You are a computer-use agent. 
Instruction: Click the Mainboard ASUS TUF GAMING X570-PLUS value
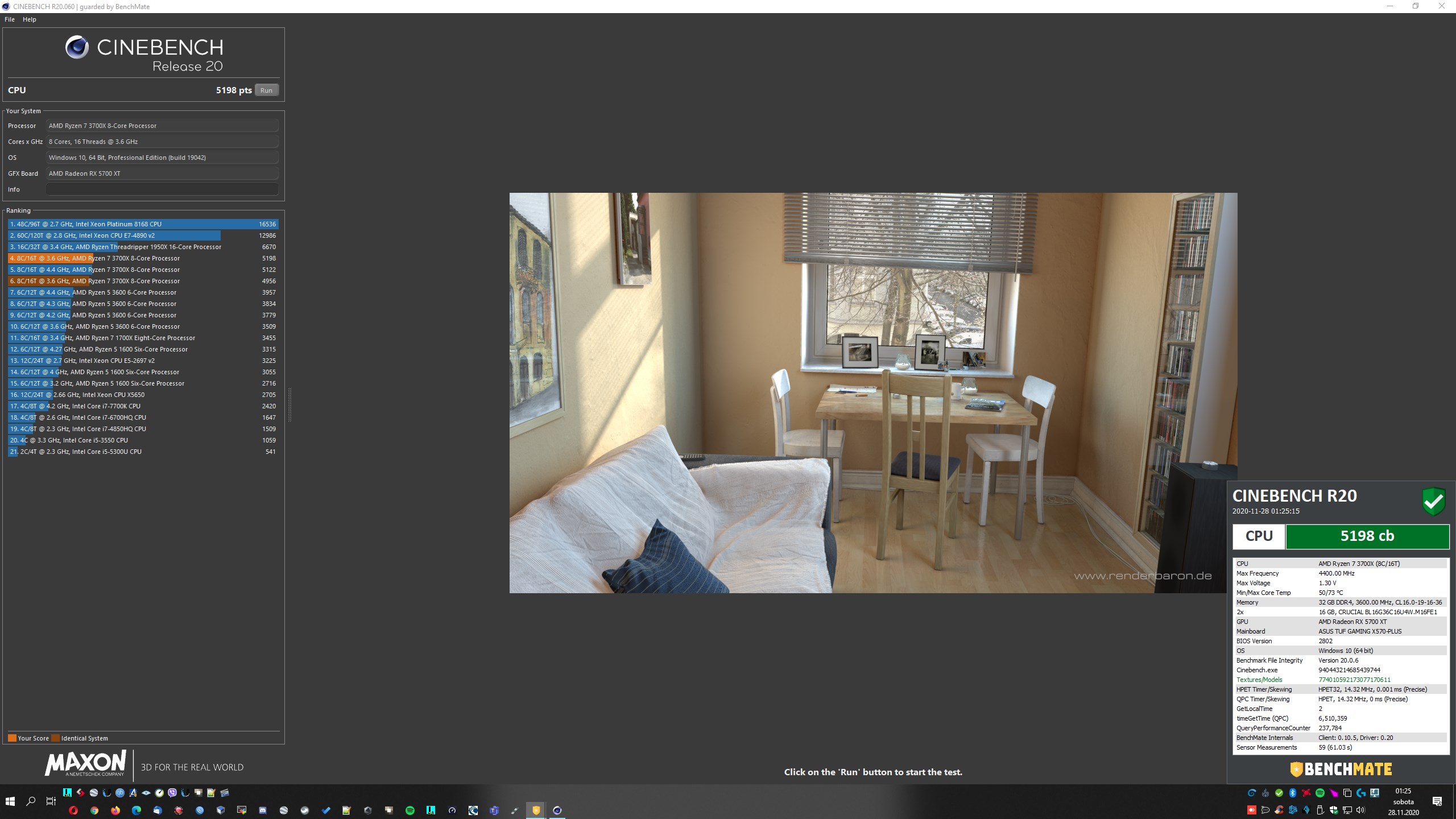tap(1360, 631)
